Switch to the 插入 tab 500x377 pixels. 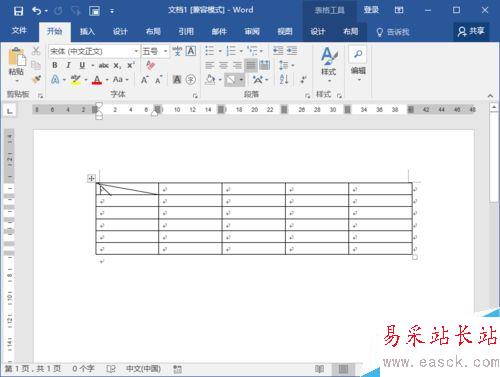click(x=87, y=32)
